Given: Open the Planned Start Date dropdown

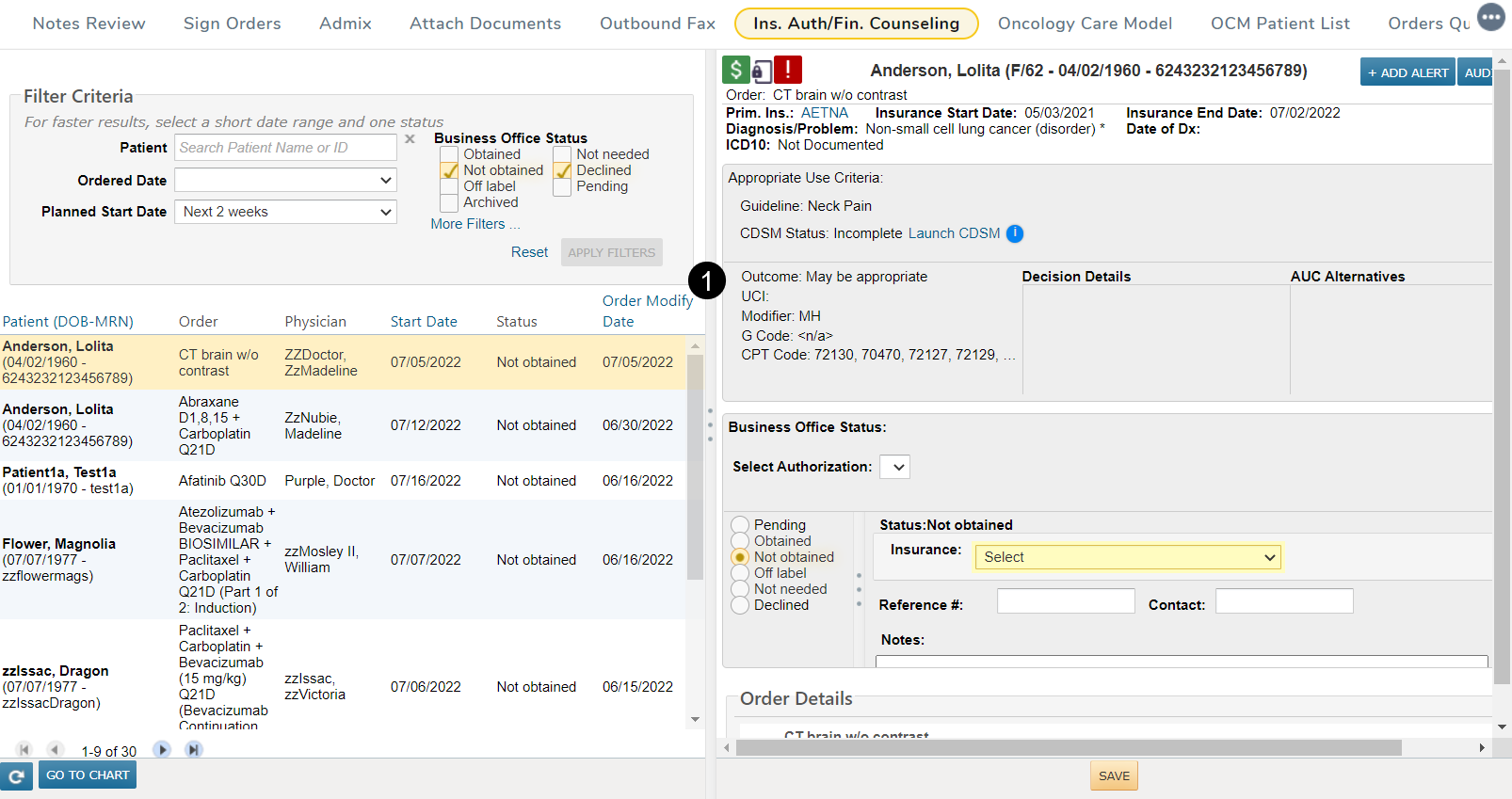Looking at the screenshot, I should 285,212.
